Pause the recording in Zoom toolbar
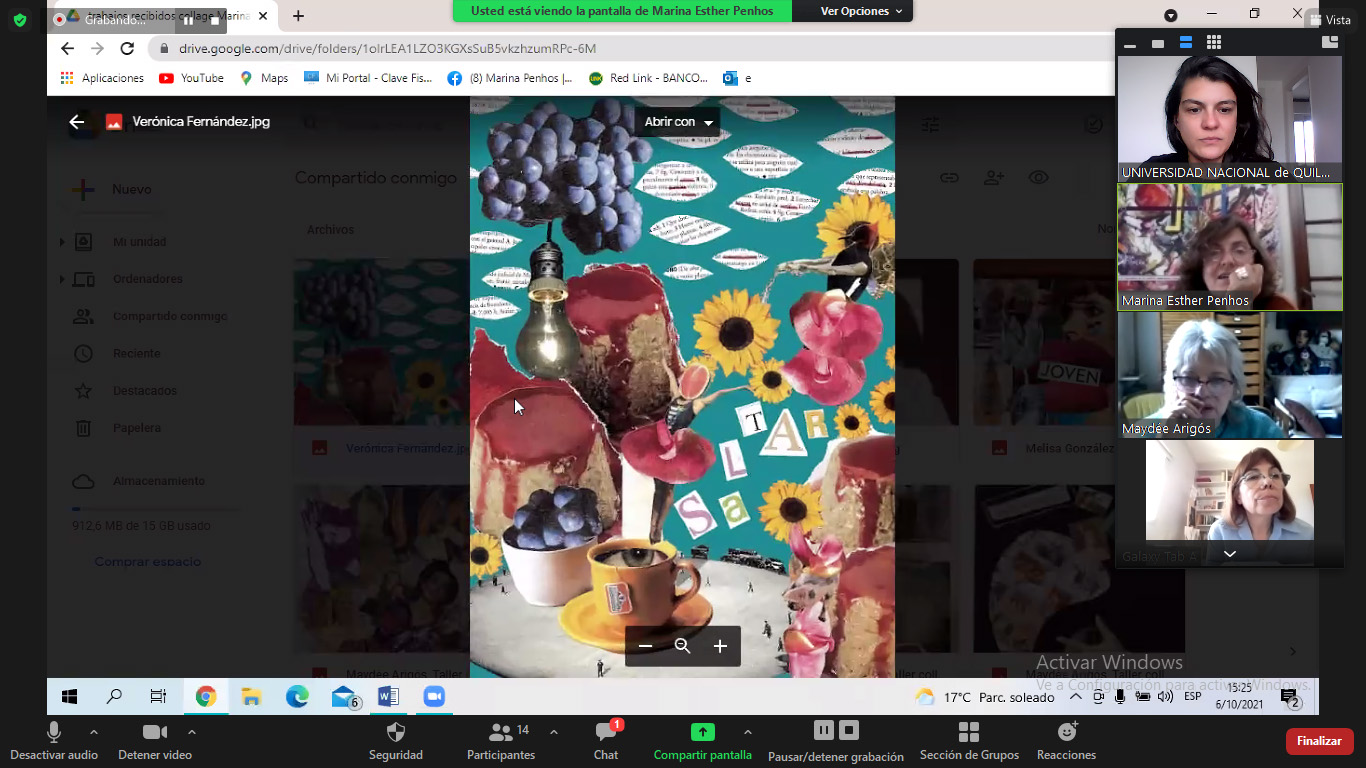 pos(823,730)
